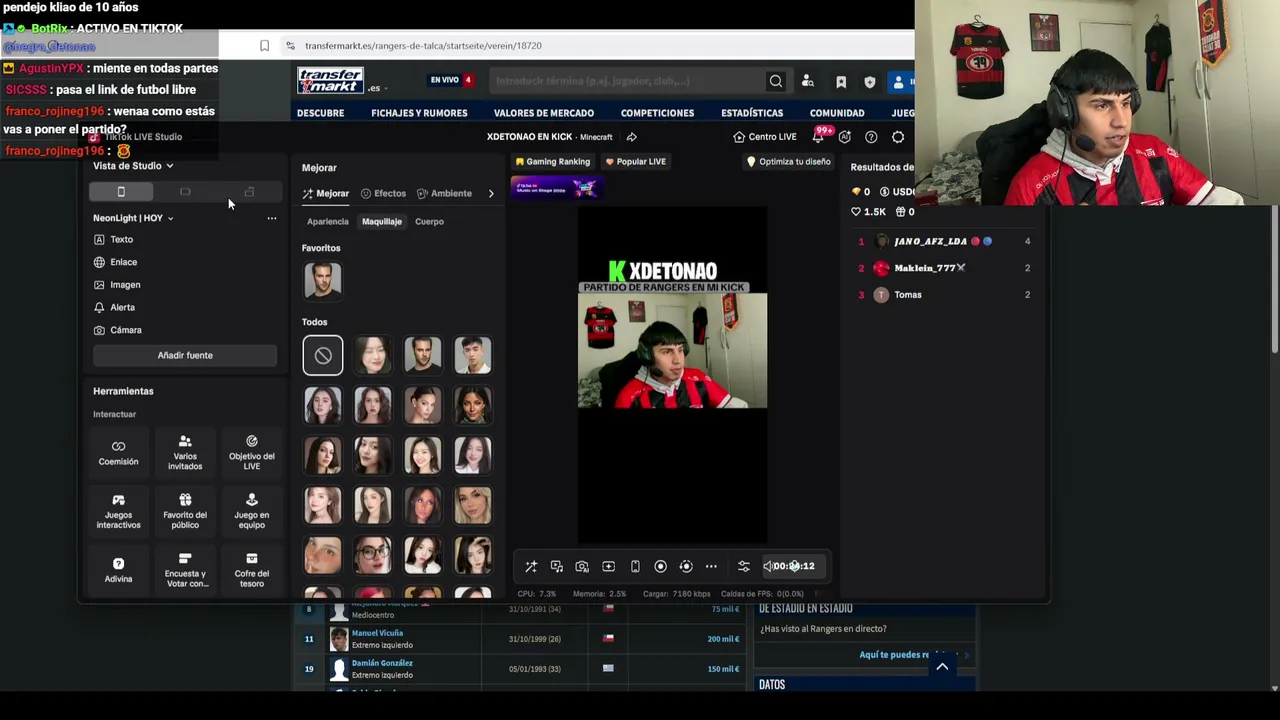Click the Popular LIVE button
This screenshot has width=1280, height=720.
[x=634, y=162]
